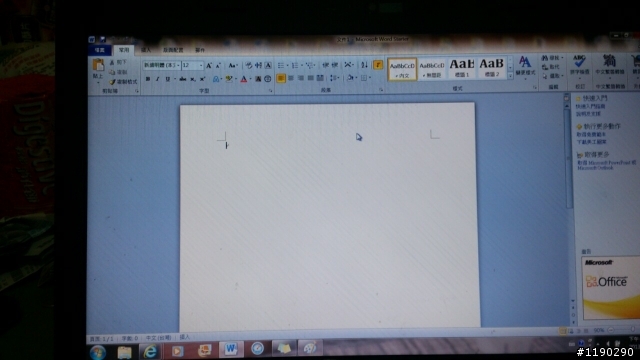Apply the No Spacing (無間距) style

click(x=432, y=69)
